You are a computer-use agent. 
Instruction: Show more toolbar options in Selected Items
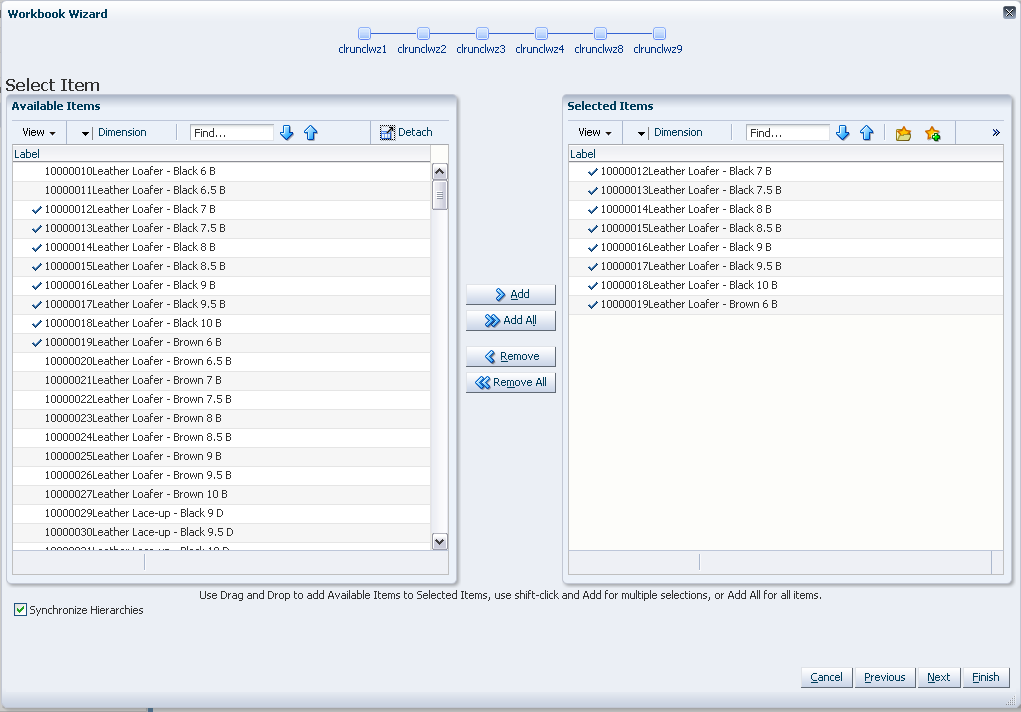[996, 133]
